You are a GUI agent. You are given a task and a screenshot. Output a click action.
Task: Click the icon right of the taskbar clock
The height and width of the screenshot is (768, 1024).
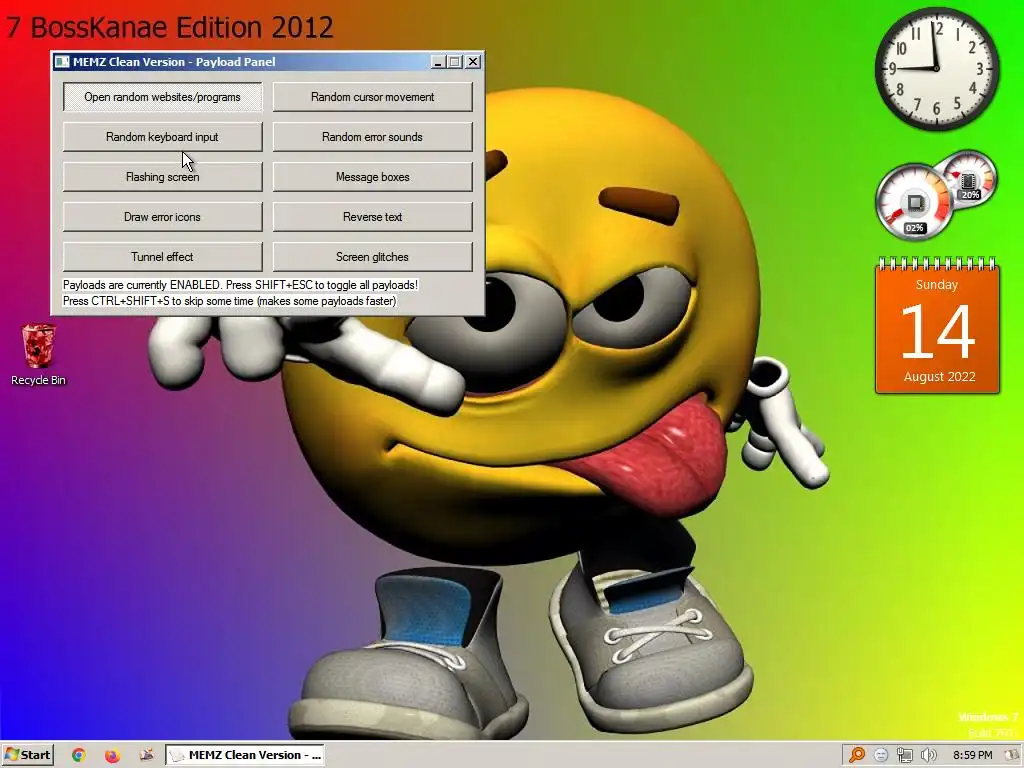(x=1012, y=755)
